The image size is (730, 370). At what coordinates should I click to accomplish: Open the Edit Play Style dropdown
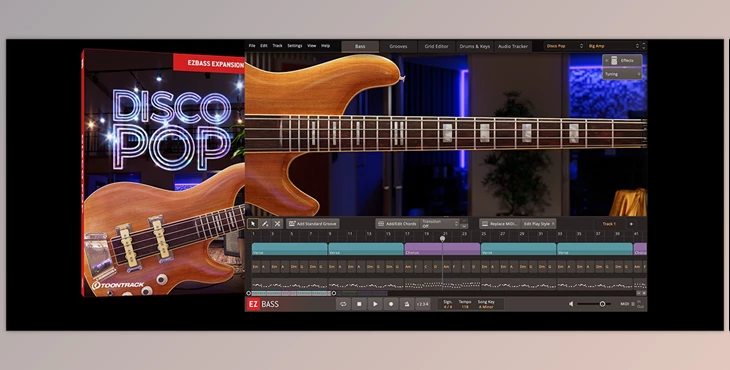pyautogui.click(x=539, y=224)
